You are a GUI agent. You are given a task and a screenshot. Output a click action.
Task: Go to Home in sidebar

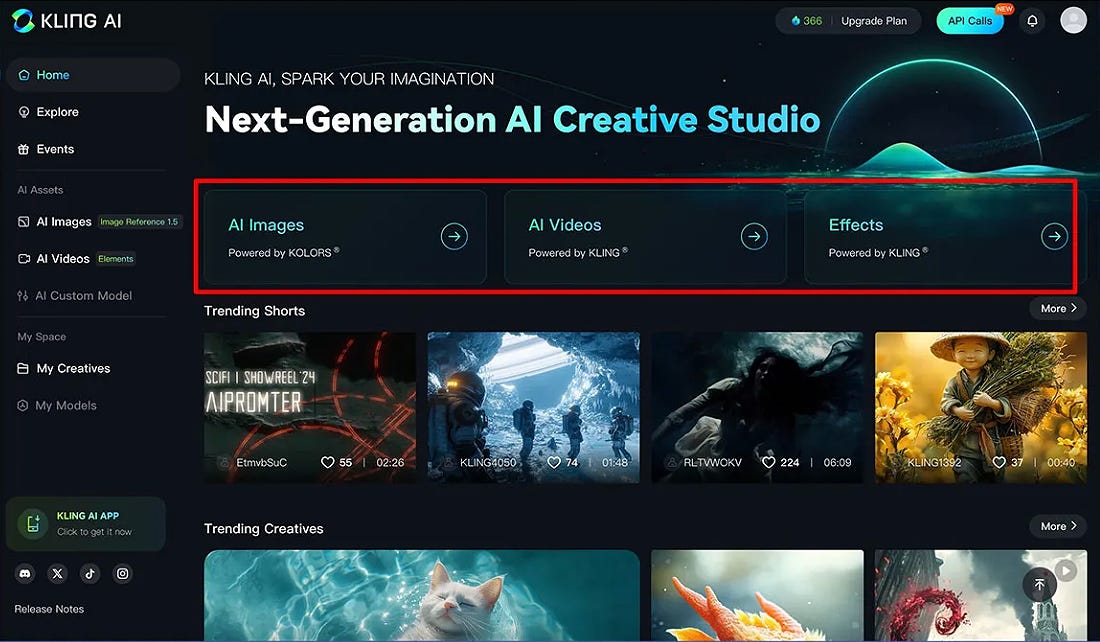93,75
